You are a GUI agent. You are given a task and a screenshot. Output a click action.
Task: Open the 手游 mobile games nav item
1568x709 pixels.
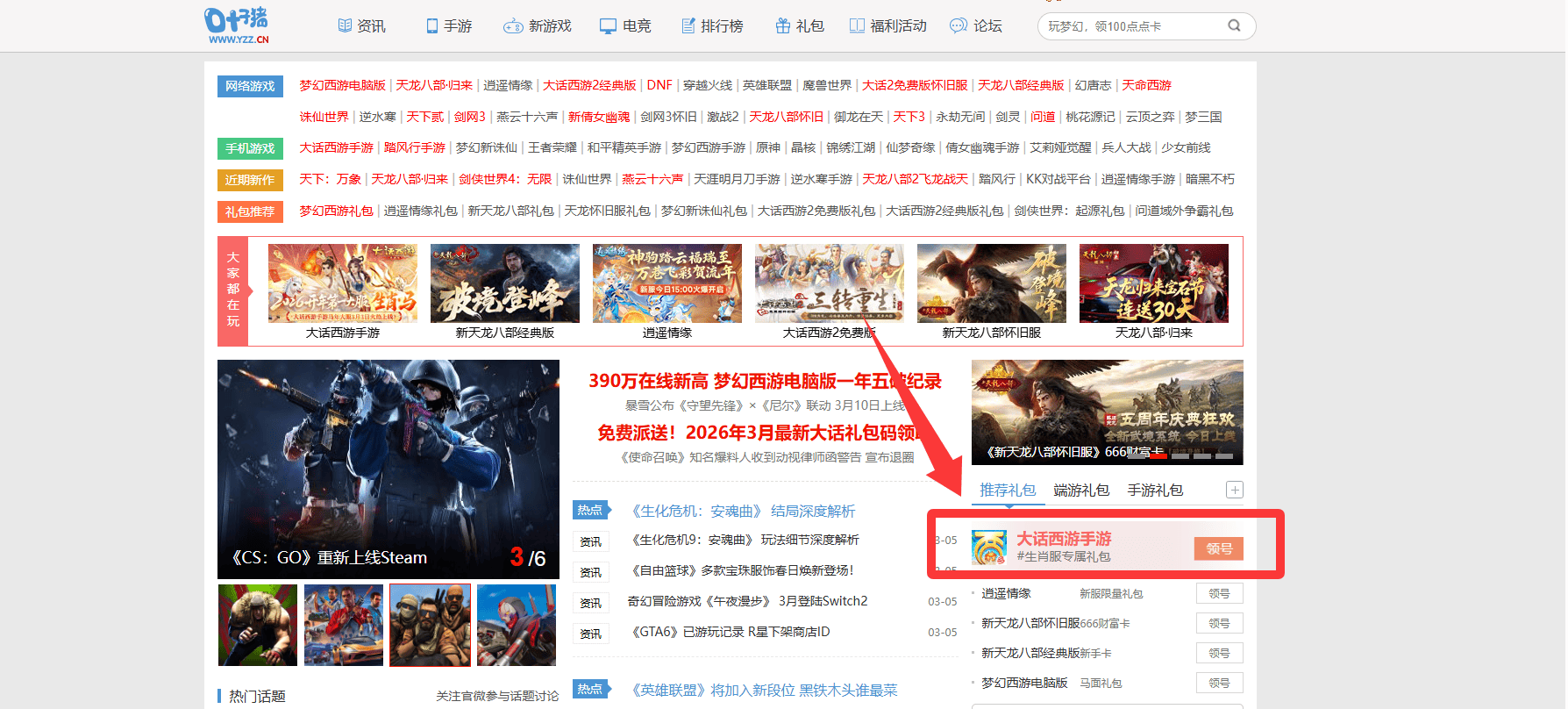tap(448, 26)
